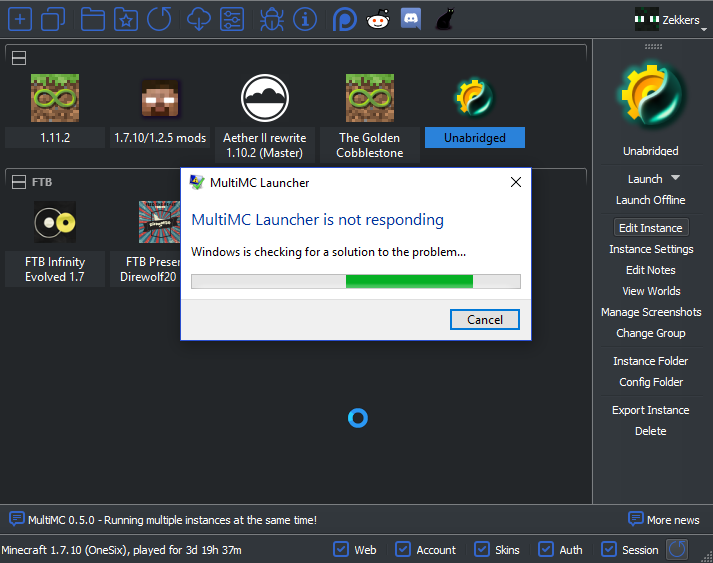Click the Copy Instance icon
Screen dimensions: 713x563
[53, 20]
